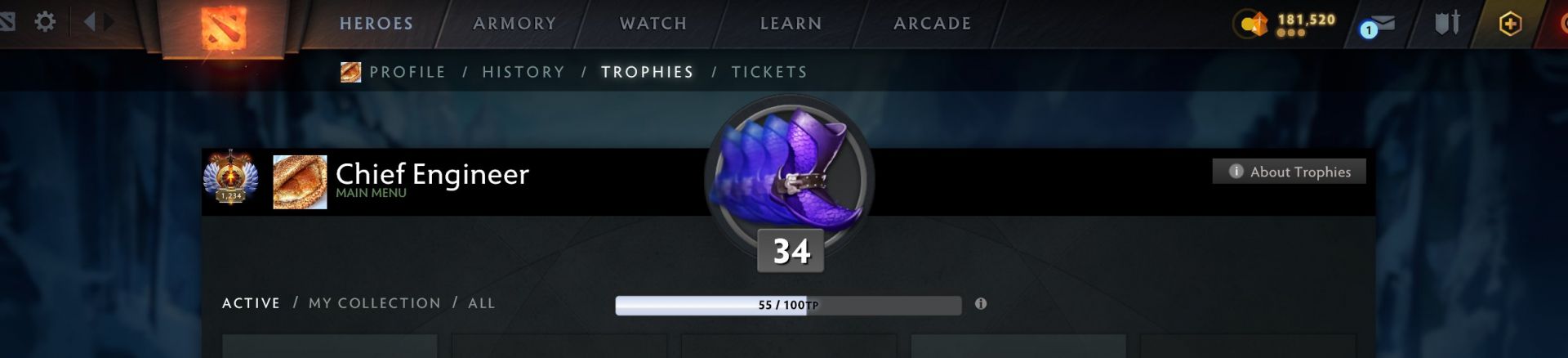The image size is (1568, 358).
Task: Click the info icon beside TP progress bar
Action: 981,304
